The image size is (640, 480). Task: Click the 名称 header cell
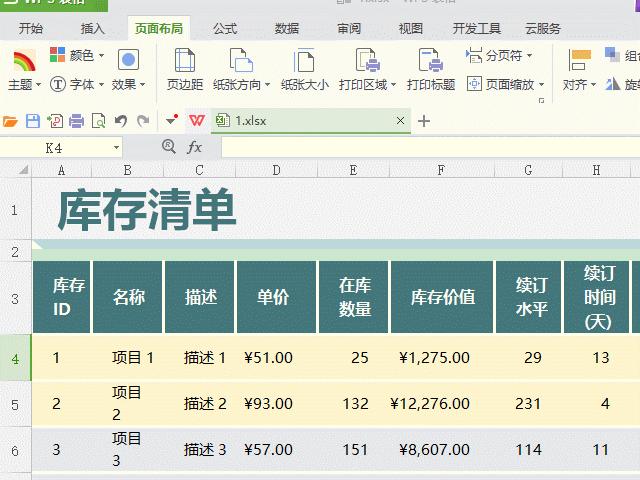point(128,297)
